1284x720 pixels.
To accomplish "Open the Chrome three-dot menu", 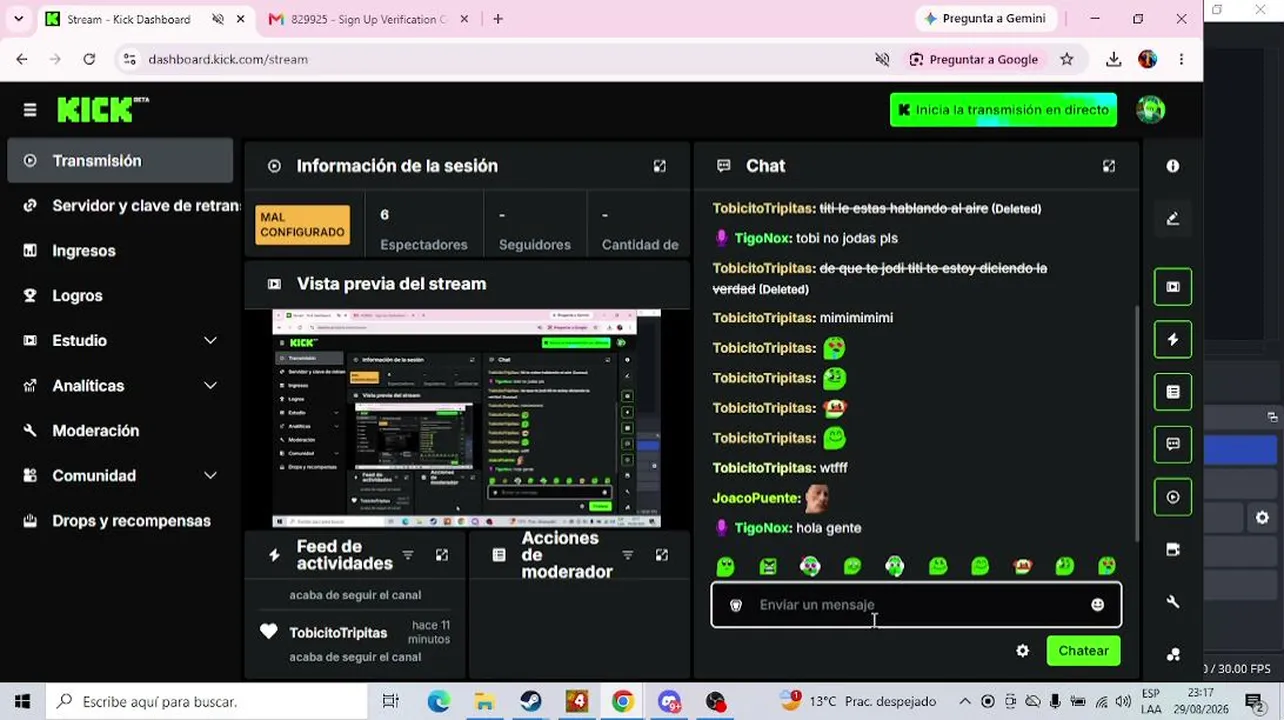I will pos(1181,59).
